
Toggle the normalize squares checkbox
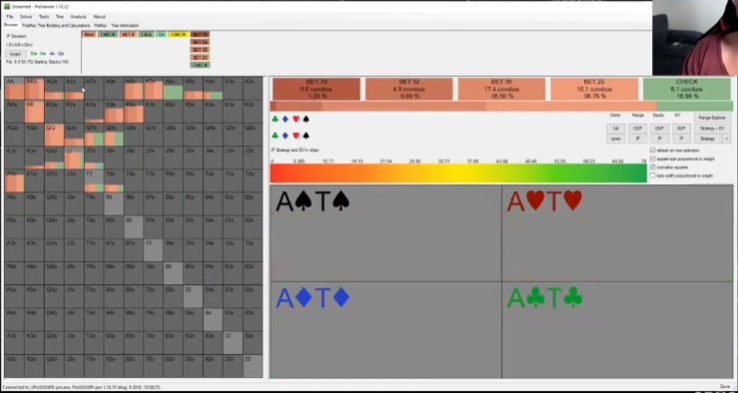652,167
